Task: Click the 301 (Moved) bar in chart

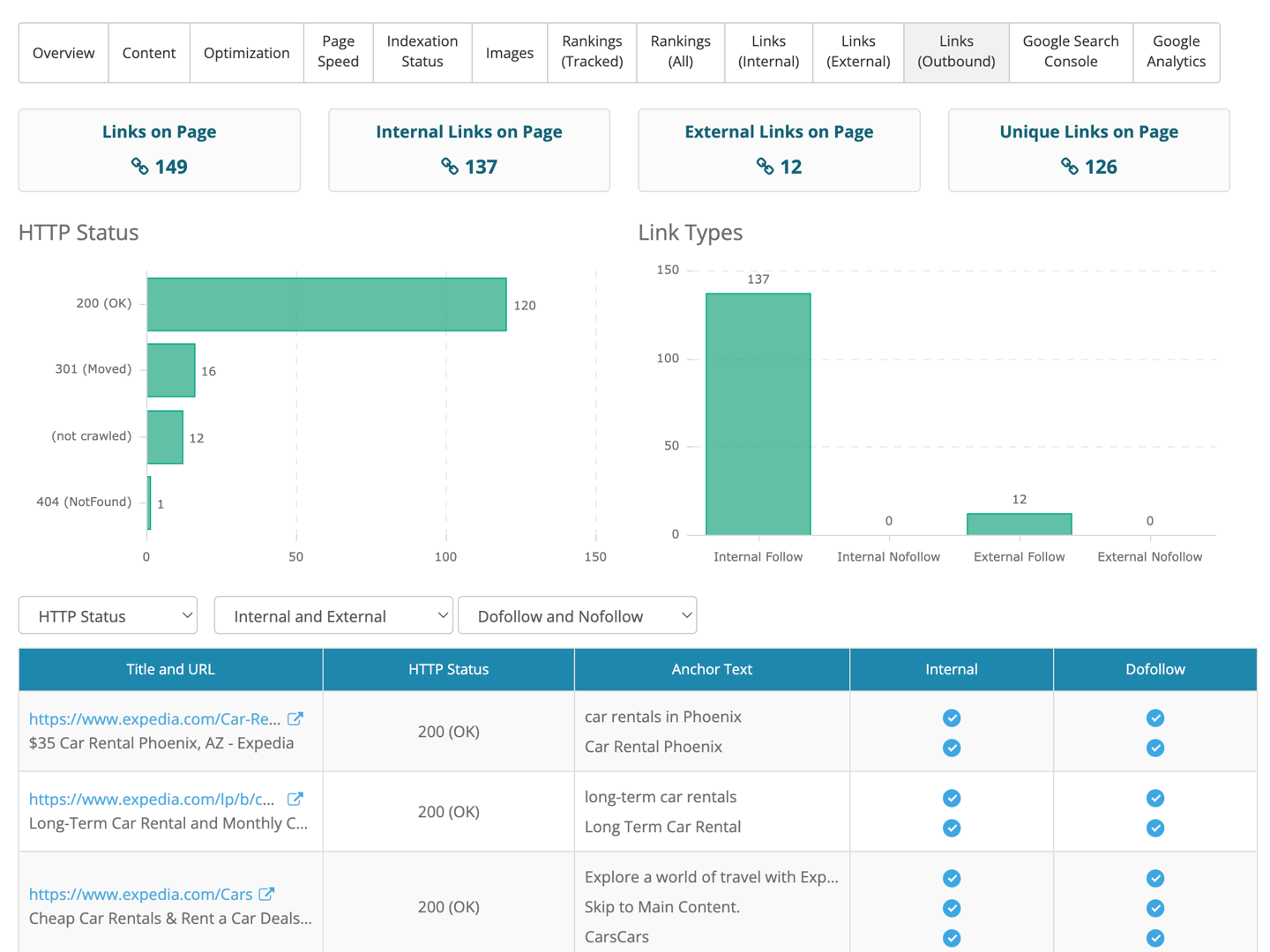Action: [x=171, y=370]
